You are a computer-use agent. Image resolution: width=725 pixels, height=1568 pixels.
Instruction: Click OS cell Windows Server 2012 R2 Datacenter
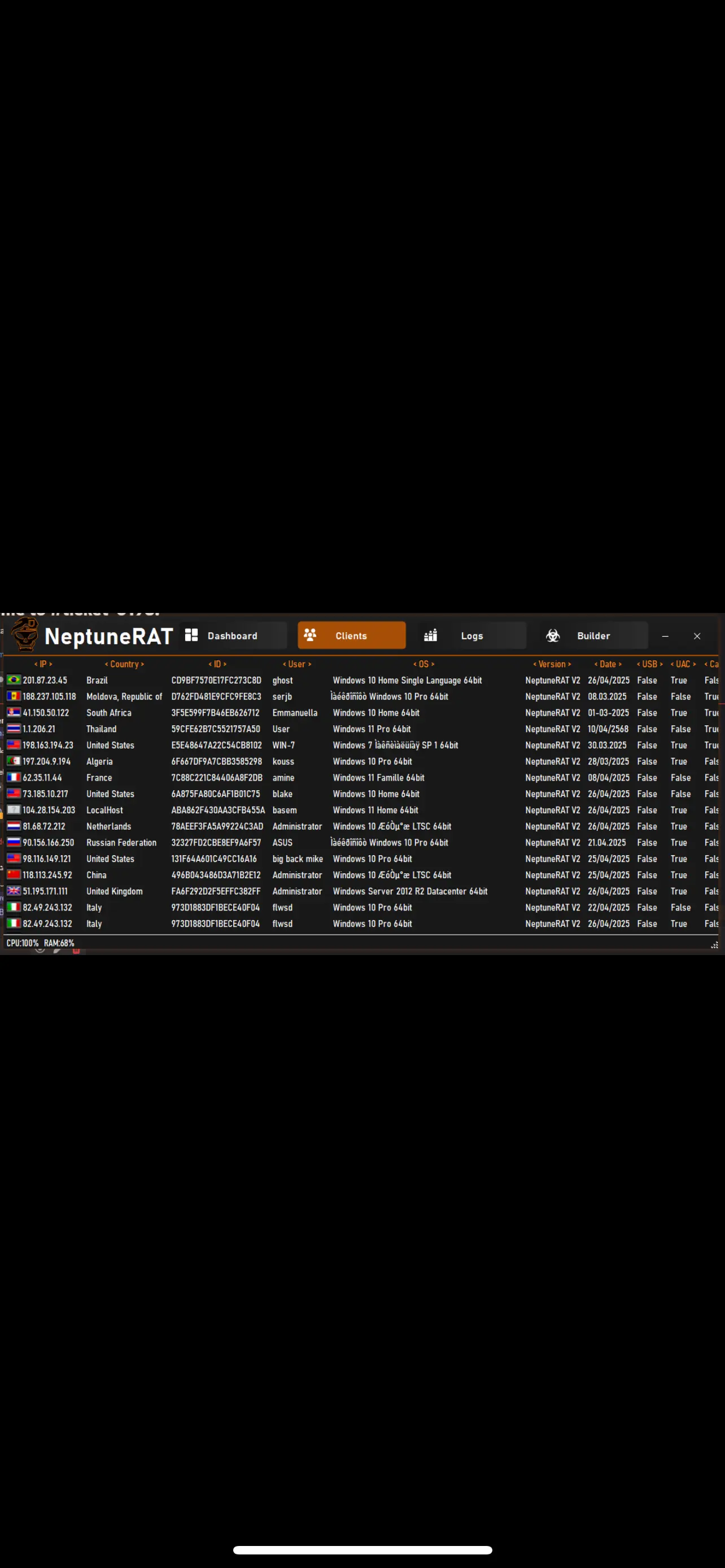(410, 891)
